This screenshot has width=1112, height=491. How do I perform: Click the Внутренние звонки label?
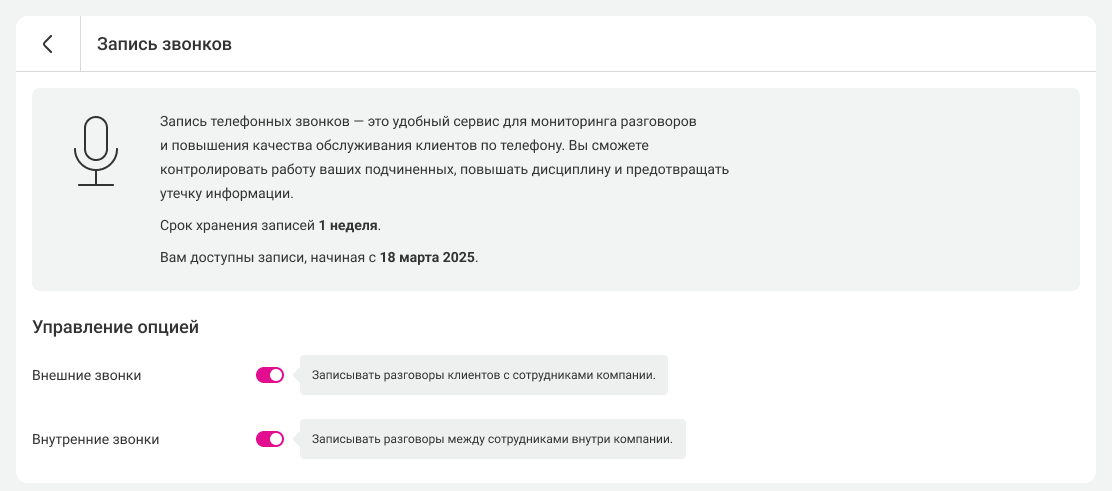tap(96, 439)
